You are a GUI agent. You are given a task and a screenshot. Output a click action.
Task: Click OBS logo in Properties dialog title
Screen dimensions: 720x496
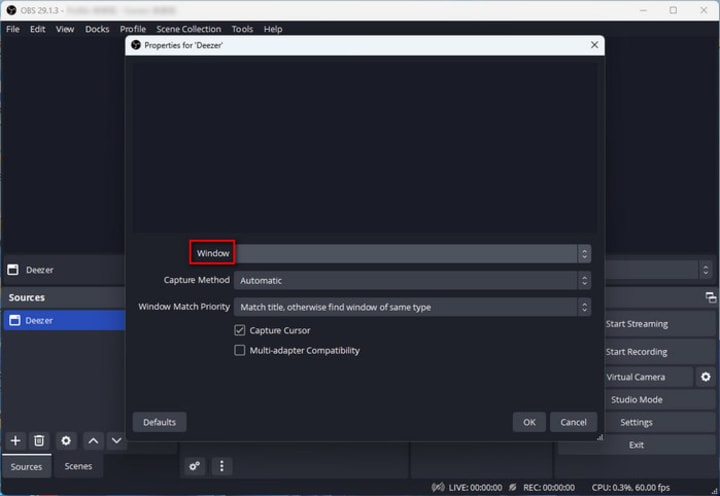pos(136,45)
